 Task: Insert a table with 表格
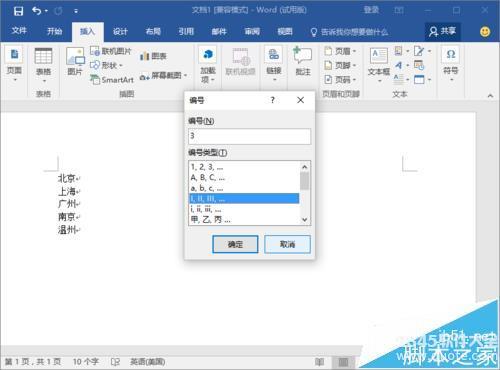[43, 65]
